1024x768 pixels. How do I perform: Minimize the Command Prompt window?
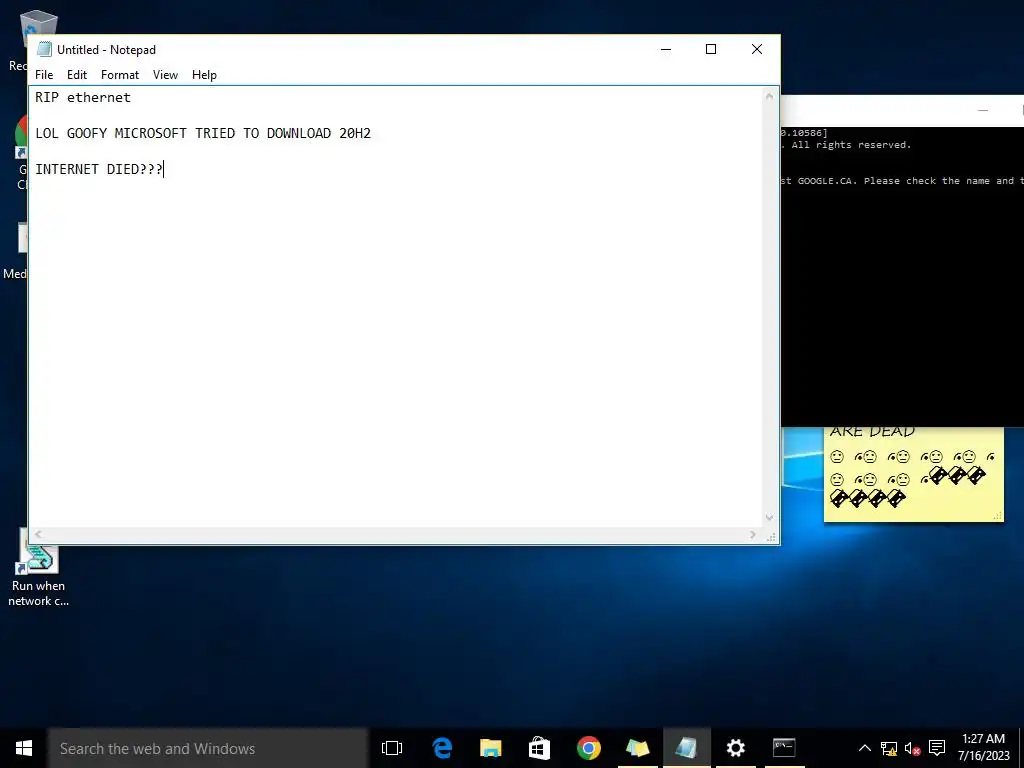[x=982, y=110]
